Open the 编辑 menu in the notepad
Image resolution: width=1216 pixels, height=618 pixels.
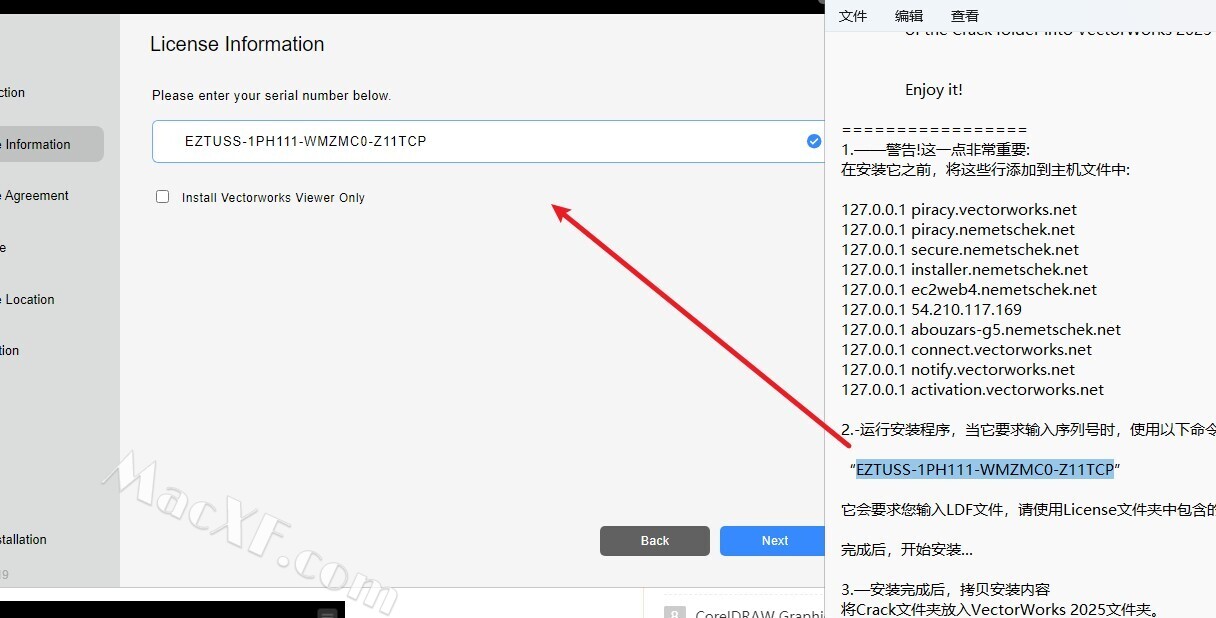pos(909,16)
